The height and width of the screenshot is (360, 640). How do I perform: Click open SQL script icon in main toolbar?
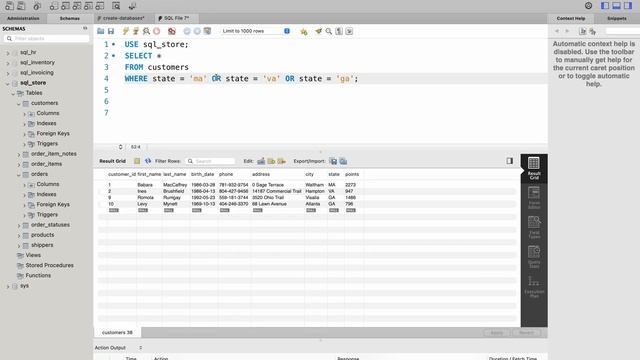[x=21, y=6]
